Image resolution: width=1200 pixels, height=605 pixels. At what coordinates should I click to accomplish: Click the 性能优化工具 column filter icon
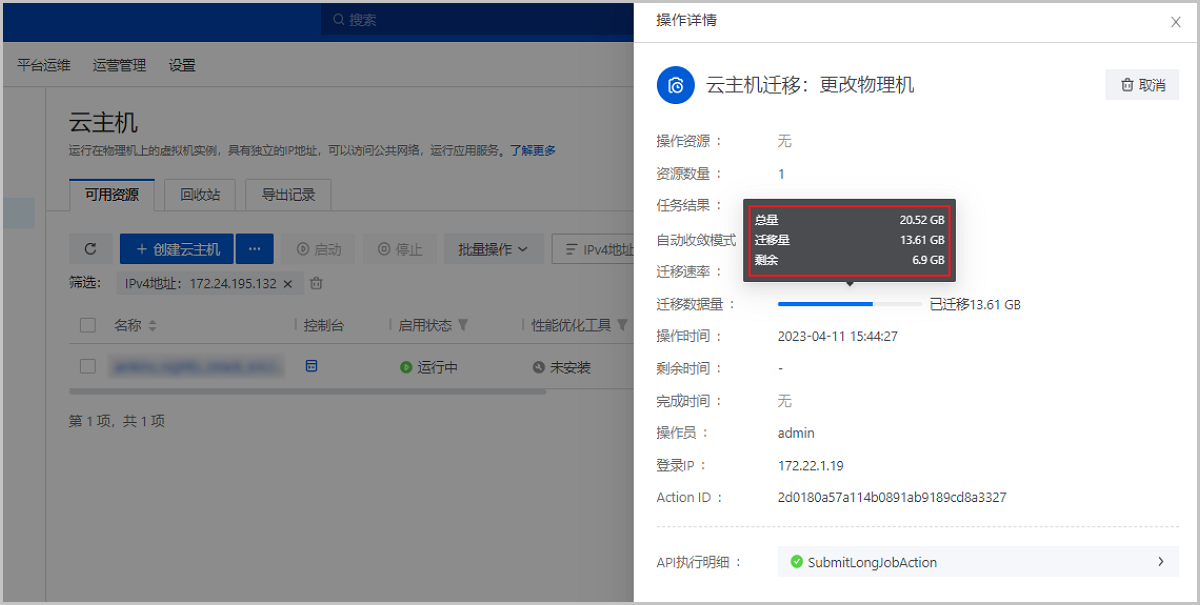[622, 326]
